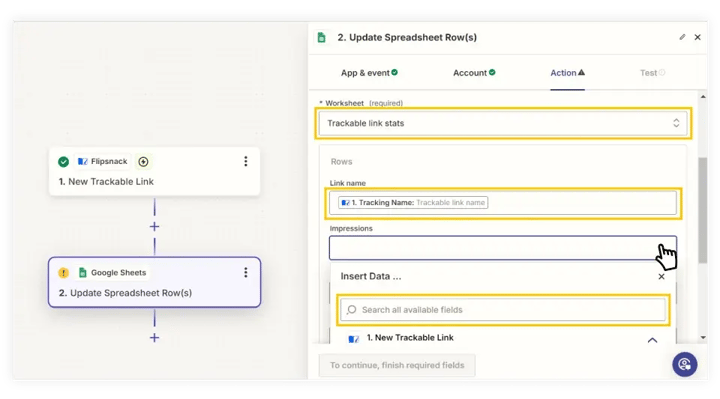This screenshot has height=399, width=720.
Task: Click the scroll down arrow in panel
Action: pyautogui.click(x=703, y=337)
